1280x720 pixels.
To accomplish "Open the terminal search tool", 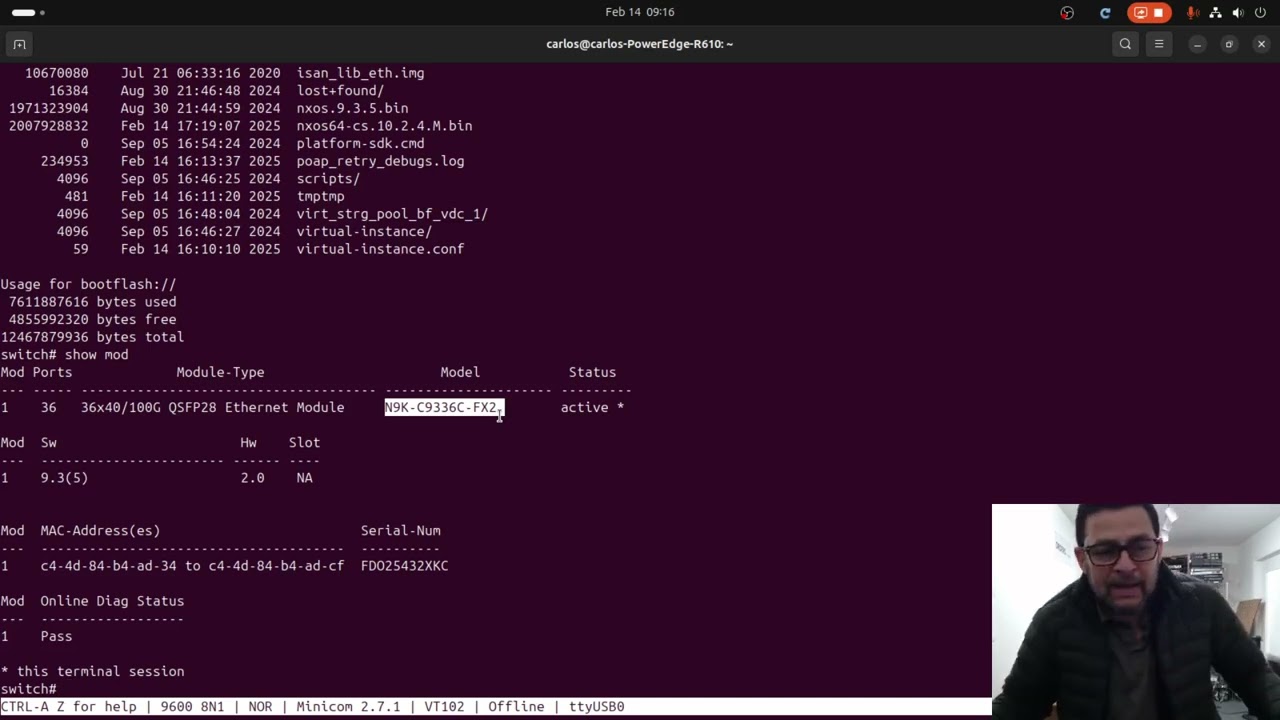I will [1125, 44].
